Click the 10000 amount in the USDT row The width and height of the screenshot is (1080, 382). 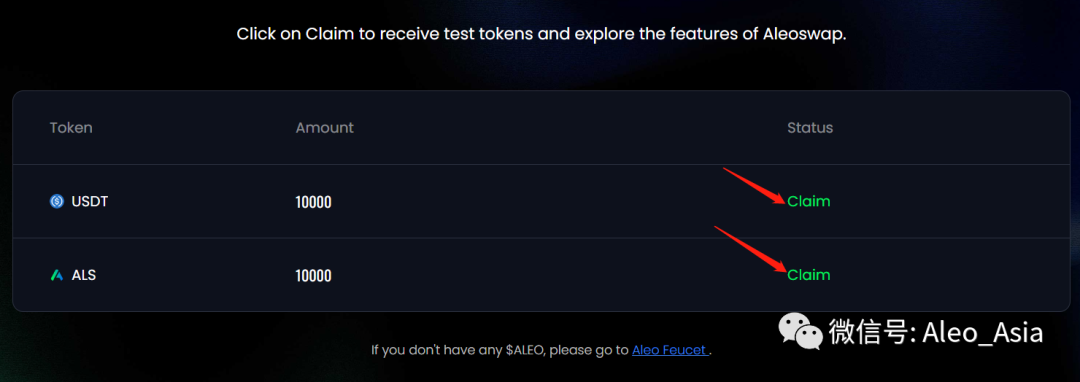point(313,202)
